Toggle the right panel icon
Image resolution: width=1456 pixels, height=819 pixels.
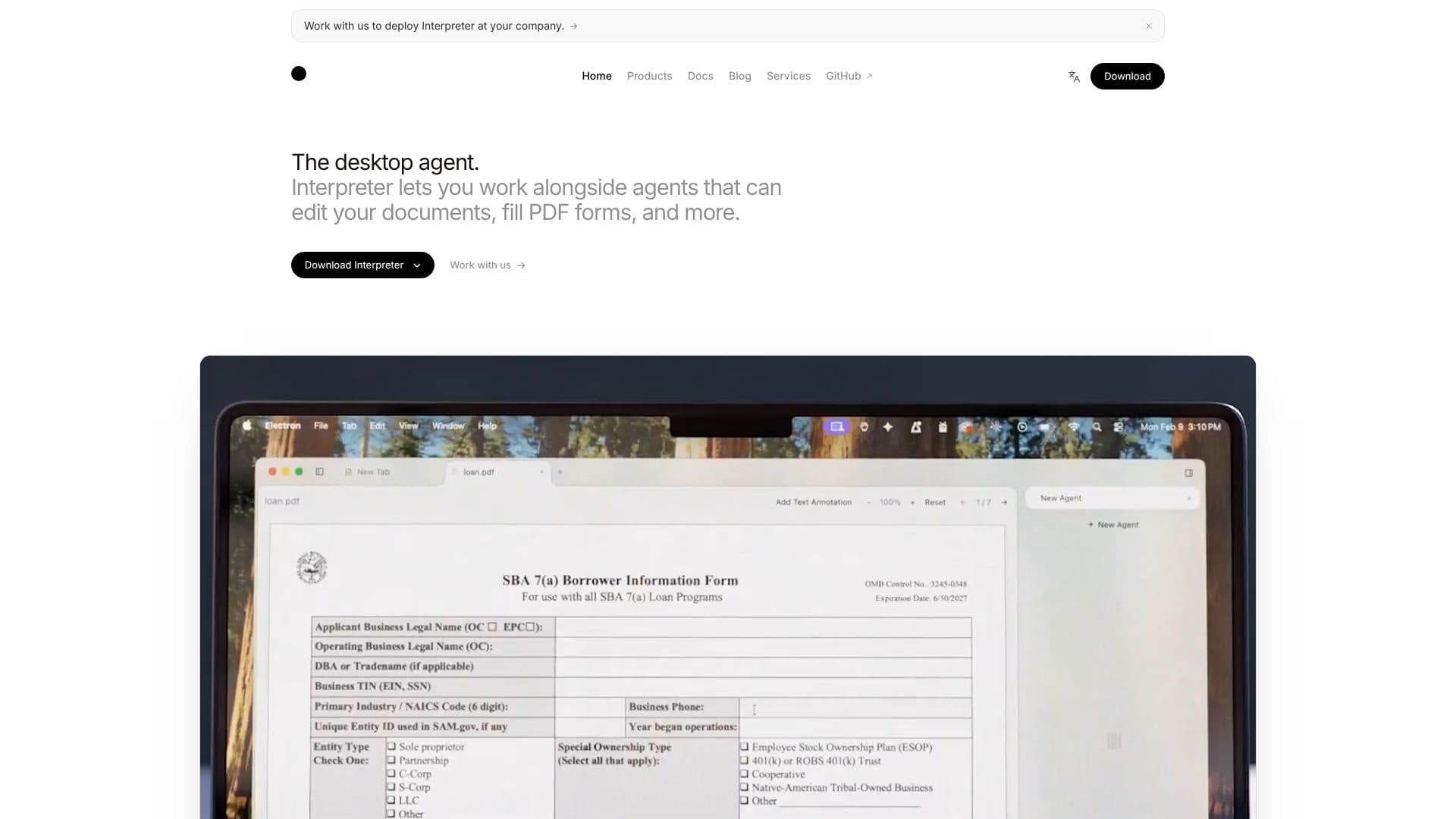click(x=1188, y=472)
